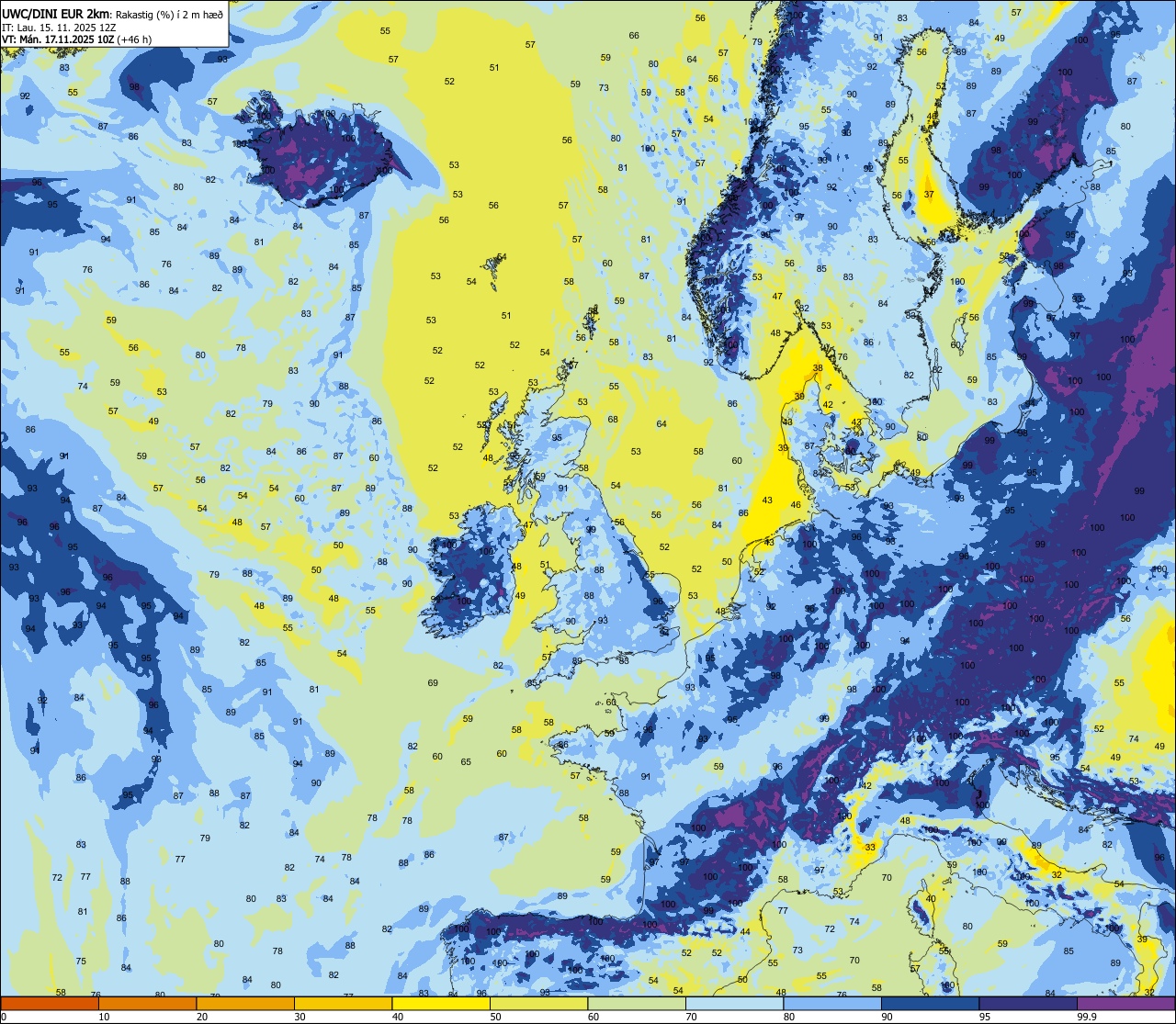Click the 'UWC/DINI EUR 2km' title text
This screenshot has height=1024, width=1176.
[x=55, y=14]
